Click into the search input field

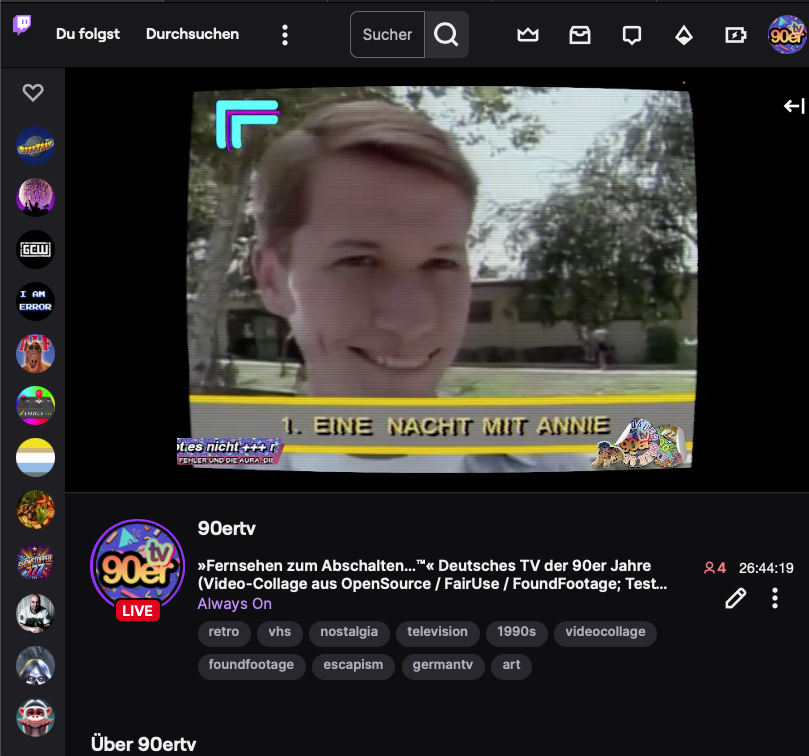(x=387, y=35)
